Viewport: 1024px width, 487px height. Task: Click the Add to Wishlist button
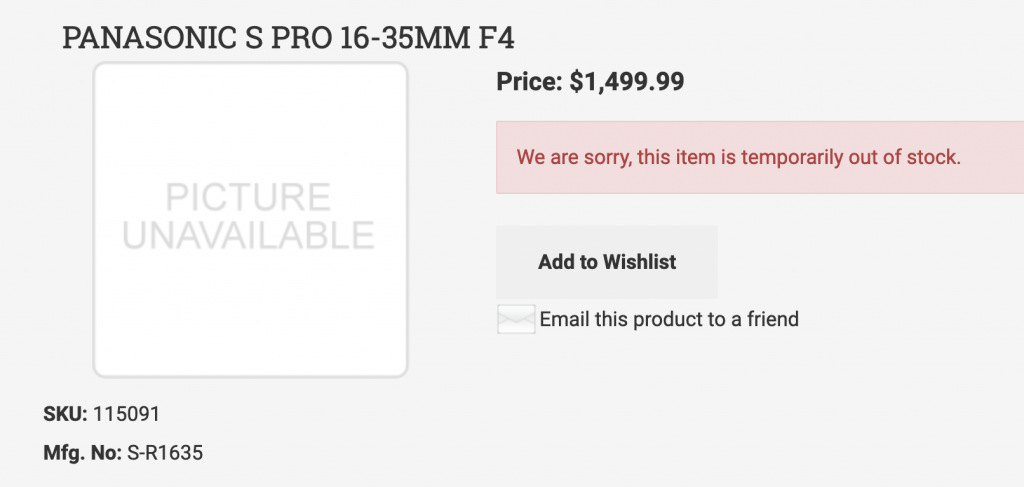607,262
